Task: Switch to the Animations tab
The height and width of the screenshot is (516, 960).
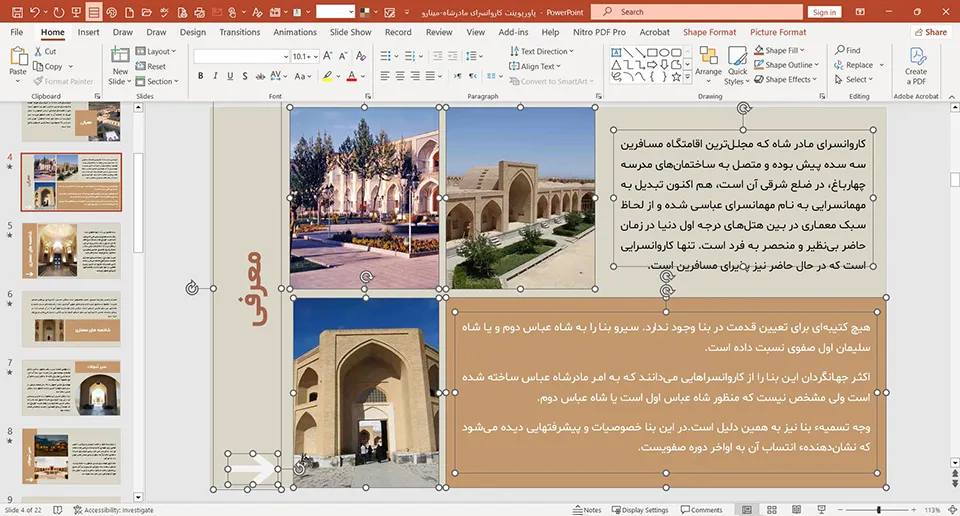Action: click(x=295, y=32)
